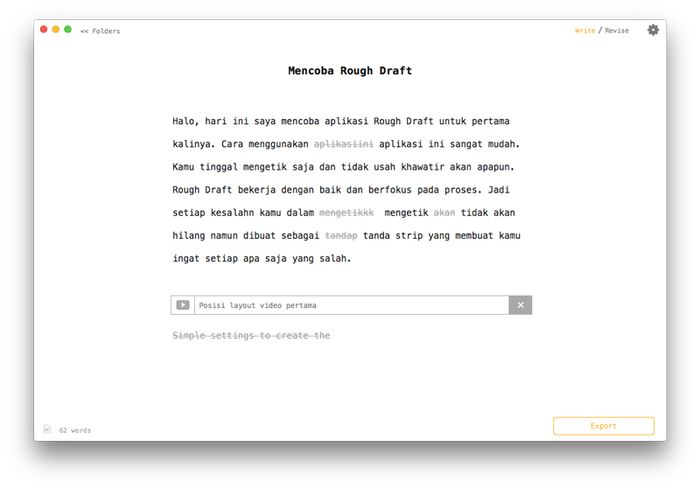
Task: Click the video play icon in placeholder
Action: pyautogui.click(x=183, y=305)
